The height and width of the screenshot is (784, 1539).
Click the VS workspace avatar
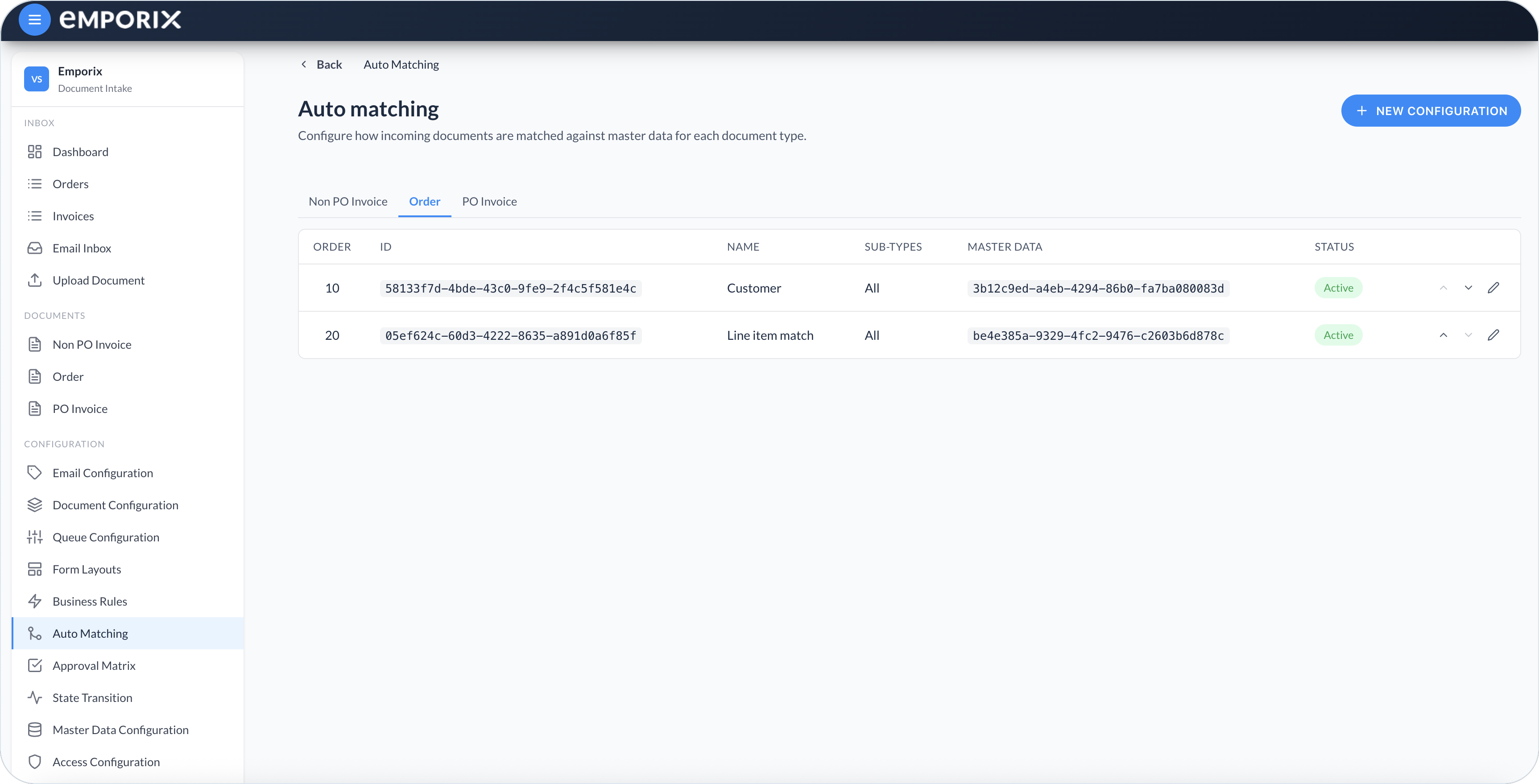tap(37, 79)
